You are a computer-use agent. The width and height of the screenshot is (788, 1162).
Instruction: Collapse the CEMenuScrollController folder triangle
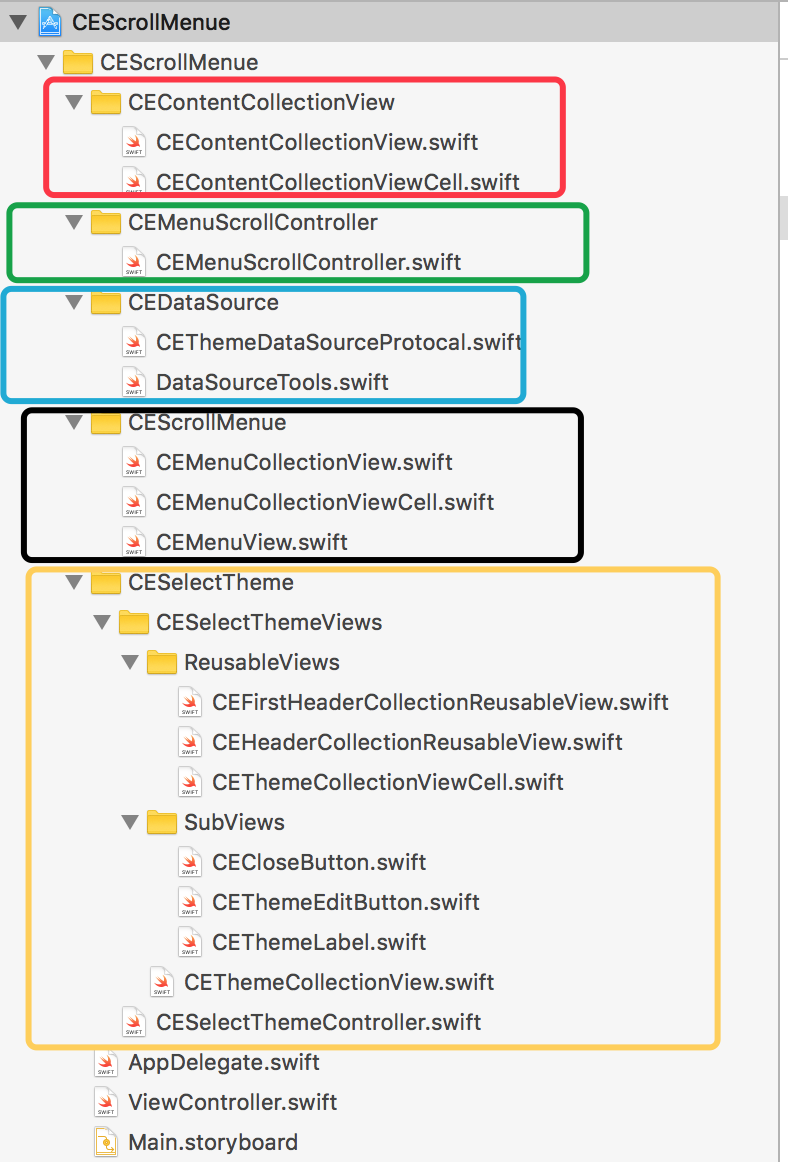pyautogui.click(x=73, y=222)
